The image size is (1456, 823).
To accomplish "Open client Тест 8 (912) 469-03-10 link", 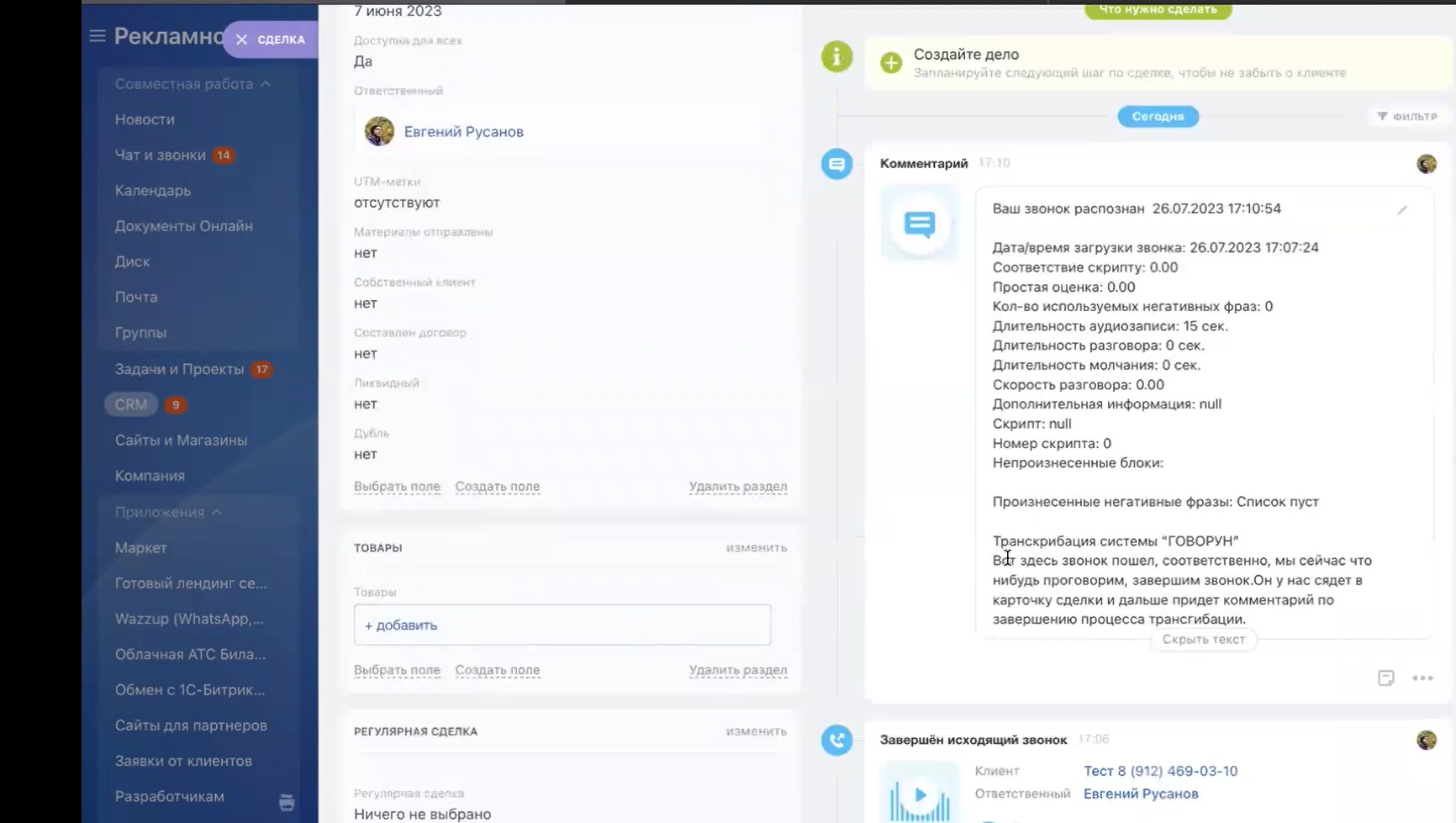I will [1160, 771].
